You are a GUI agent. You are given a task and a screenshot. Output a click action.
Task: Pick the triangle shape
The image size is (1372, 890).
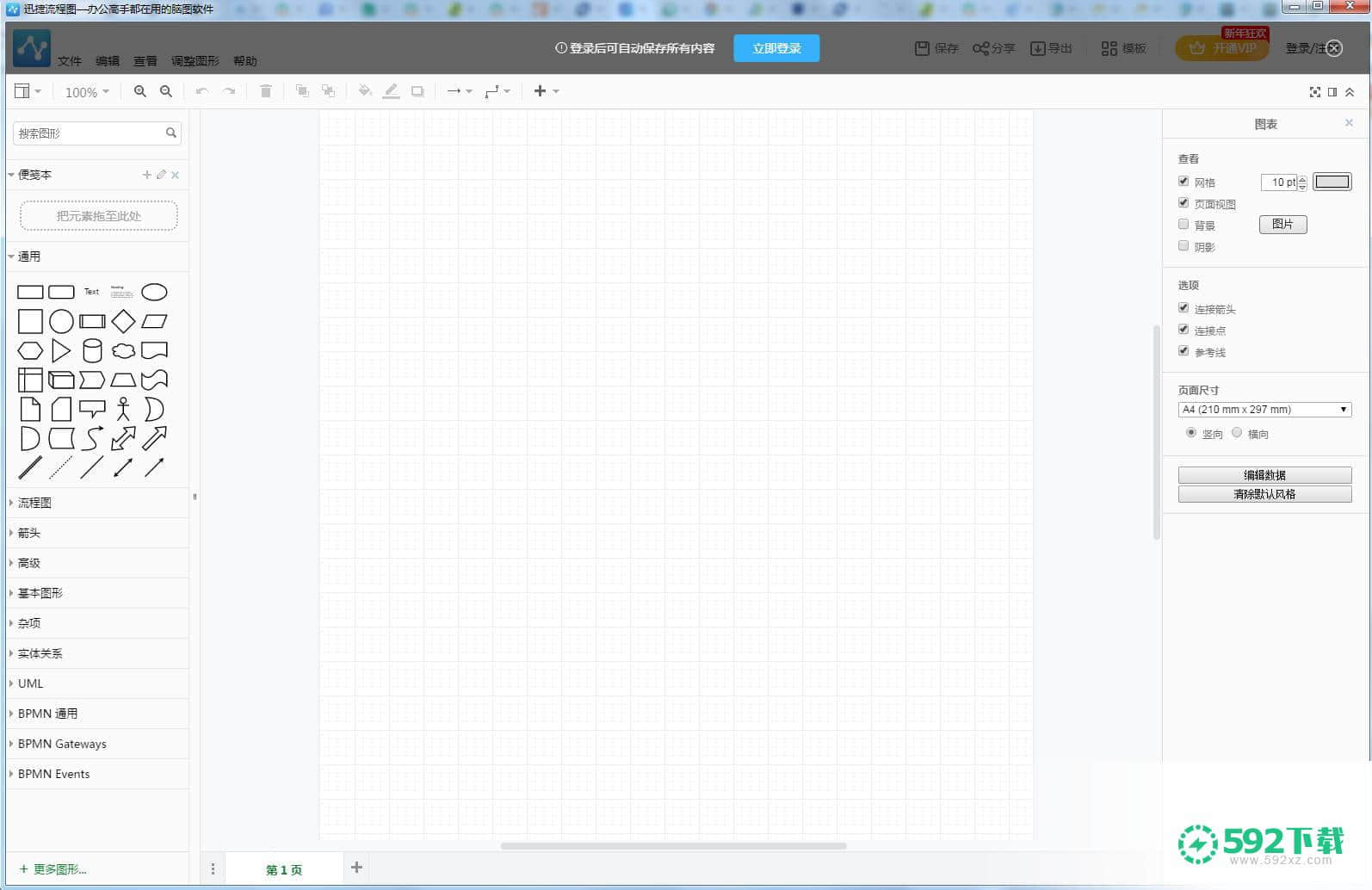[61, 350]
